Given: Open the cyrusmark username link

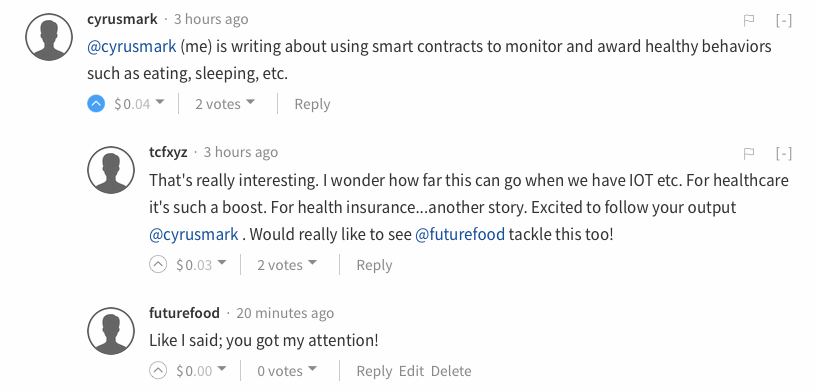Looking at the screenshot, I should [x=122, y=19].
